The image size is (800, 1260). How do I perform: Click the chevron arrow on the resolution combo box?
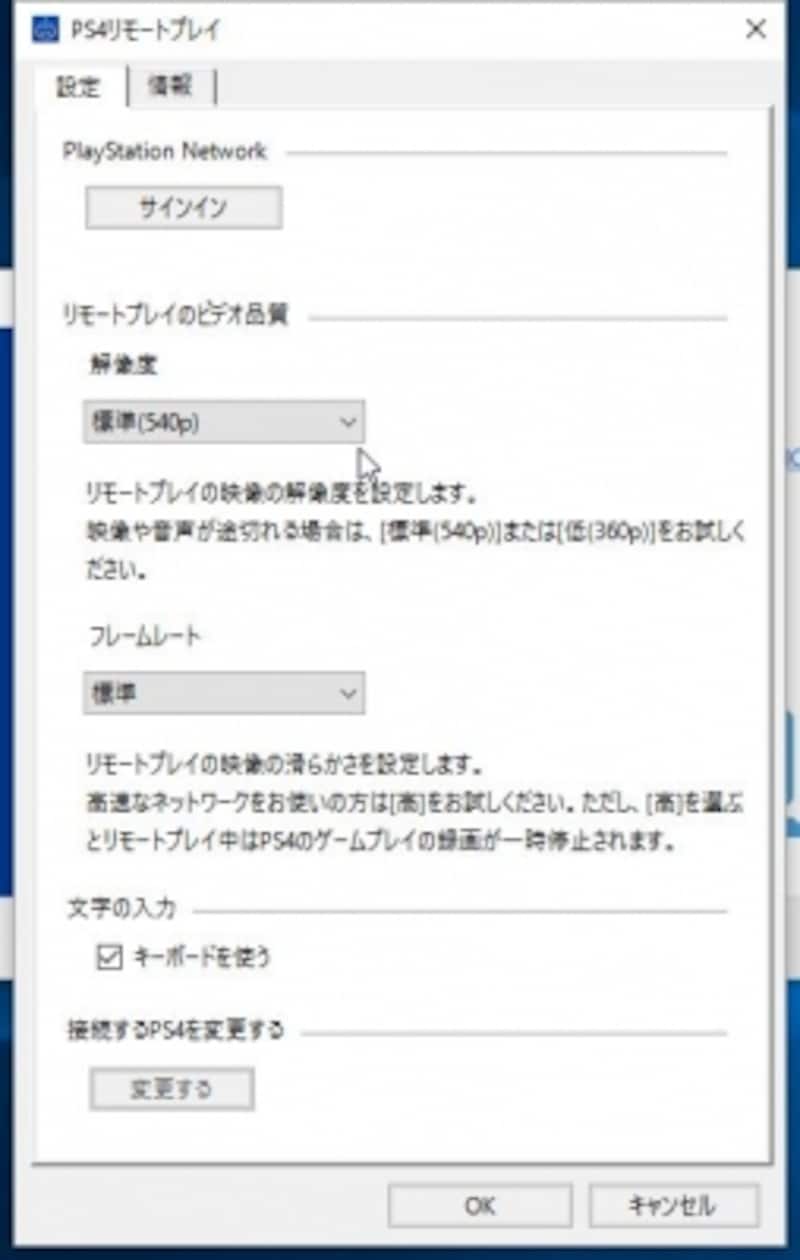pyautogui.click(x=347, y=423)
